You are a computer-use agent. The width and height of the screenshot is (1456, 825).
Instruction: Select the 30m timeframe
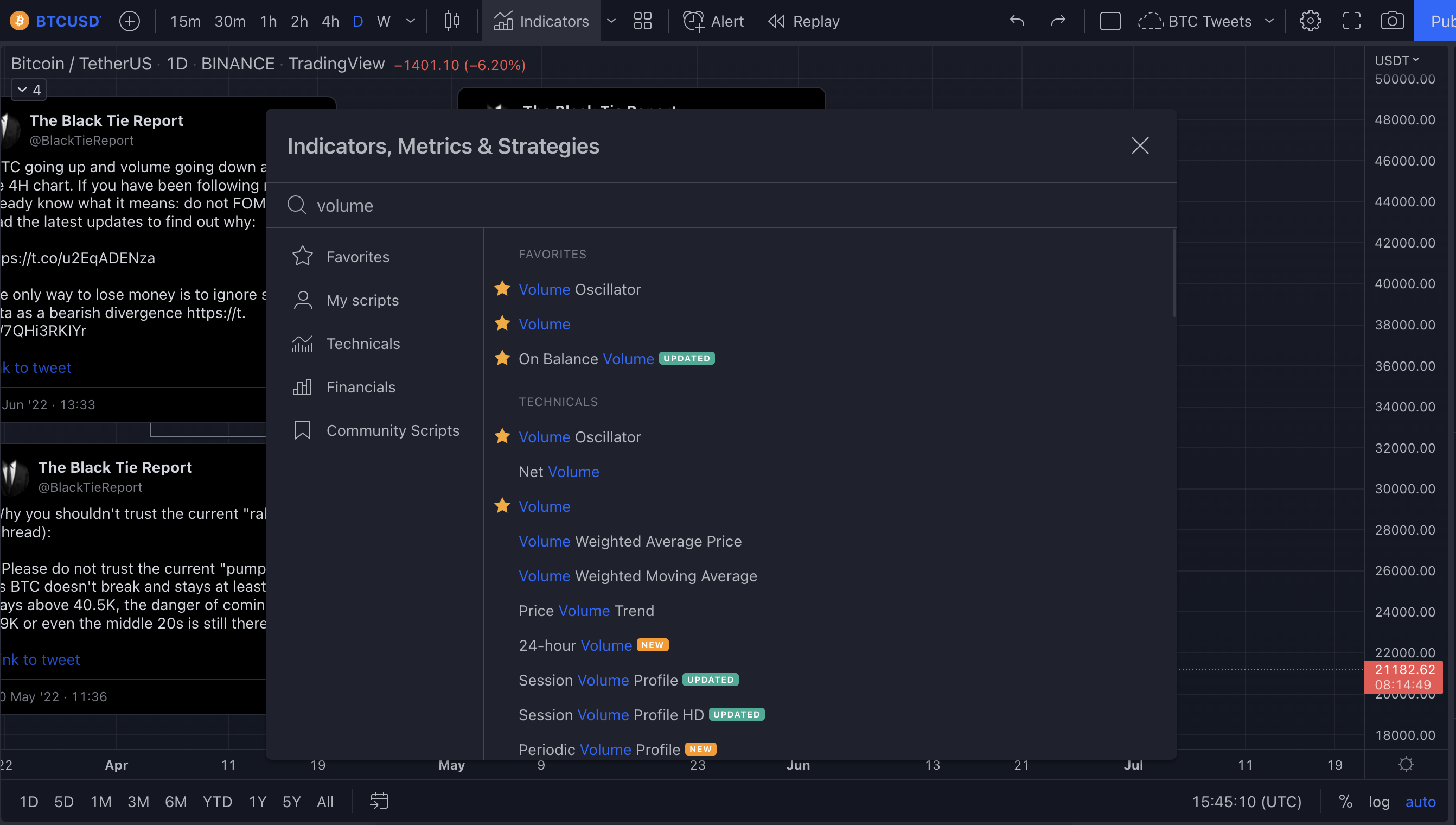tap(230, 21)
